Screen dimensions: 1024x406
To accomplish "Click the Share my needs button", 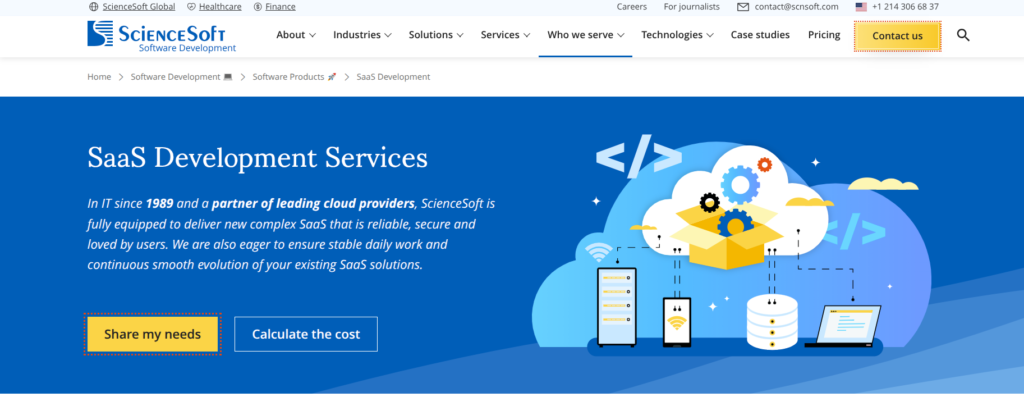I will pyautogui.click(x=152, y=334).
